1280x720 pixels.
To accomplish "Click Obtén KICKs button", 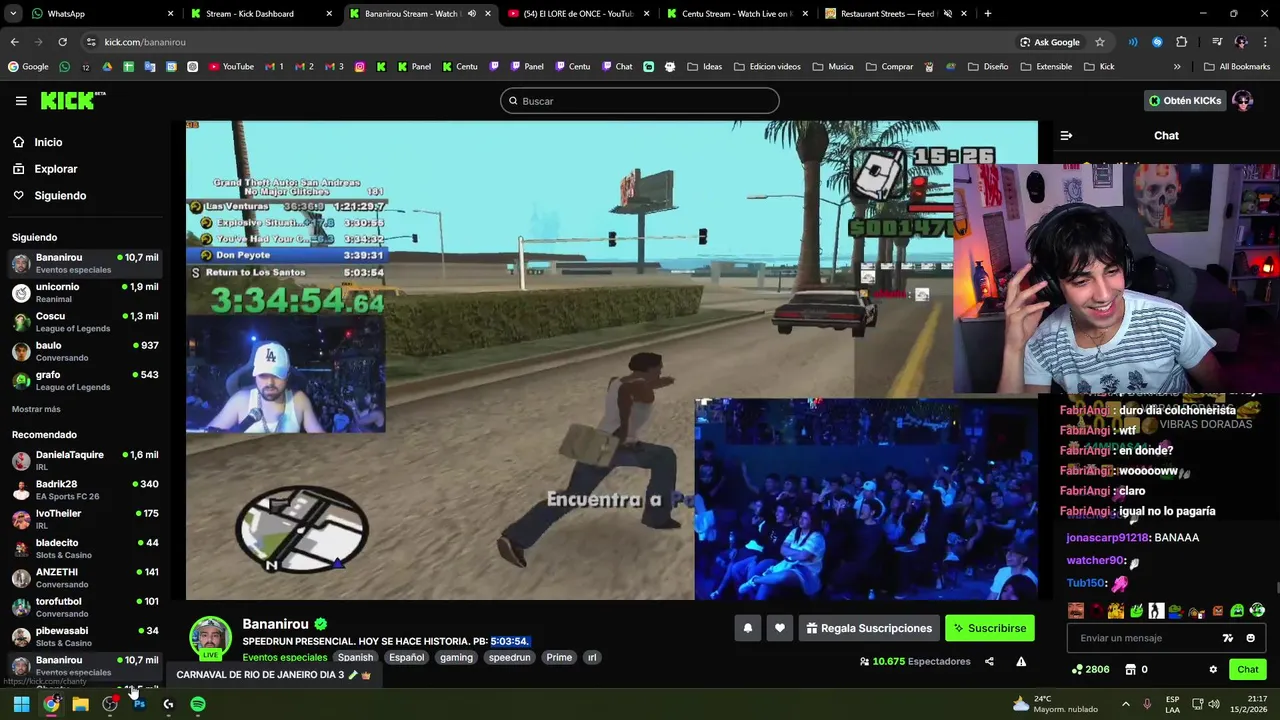I will coord(1185,100).
